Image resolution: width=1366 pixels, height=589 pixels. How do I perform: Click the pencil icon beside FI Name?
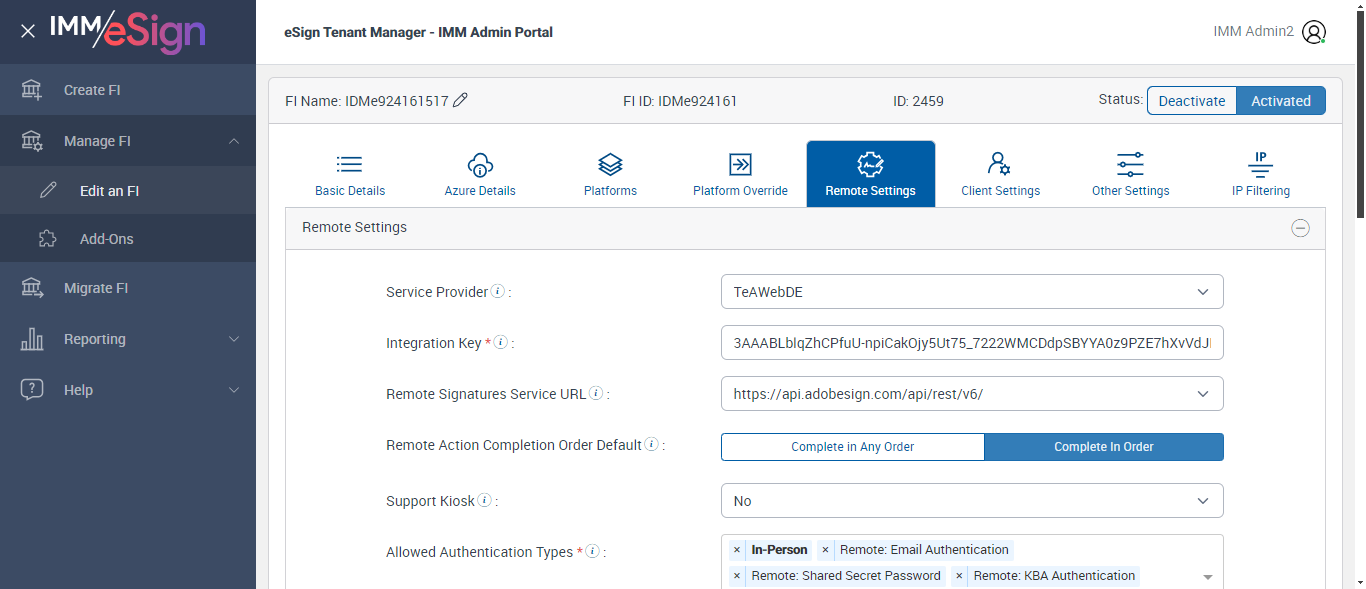pyautogui.click(x=460, y=100)
